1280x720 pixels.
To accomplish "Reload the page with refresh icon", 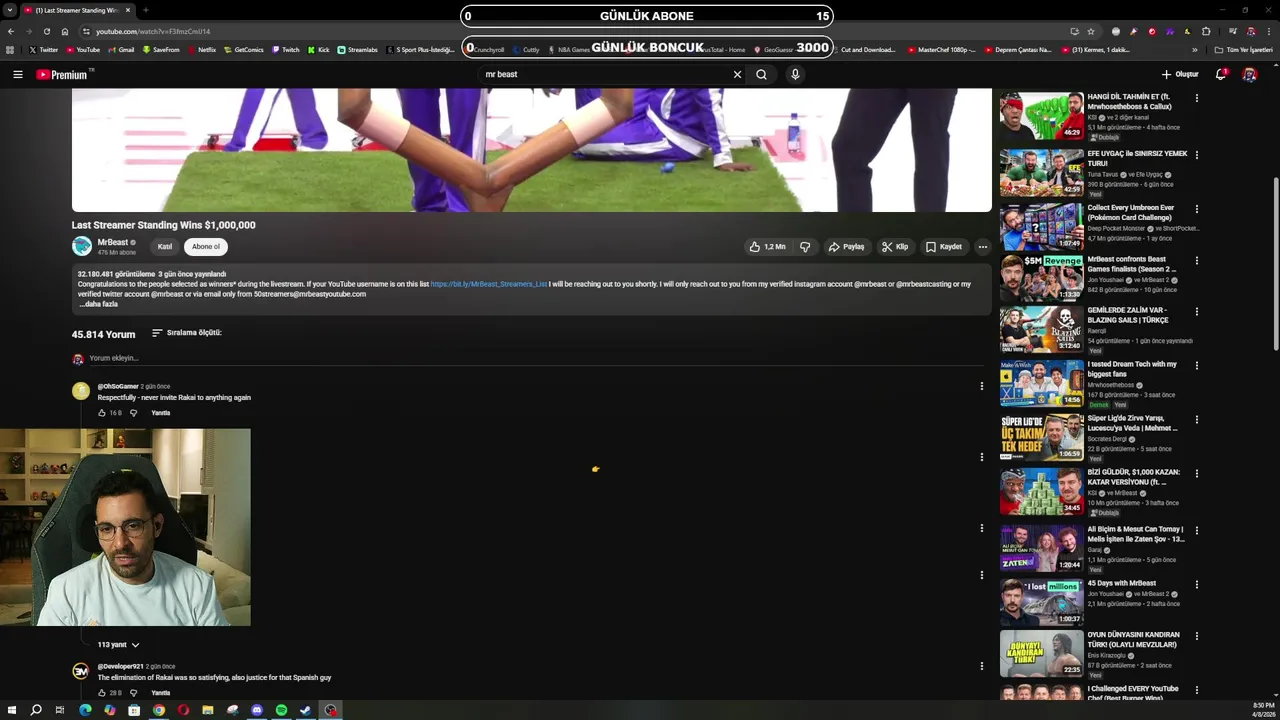I will pos(47,31).
